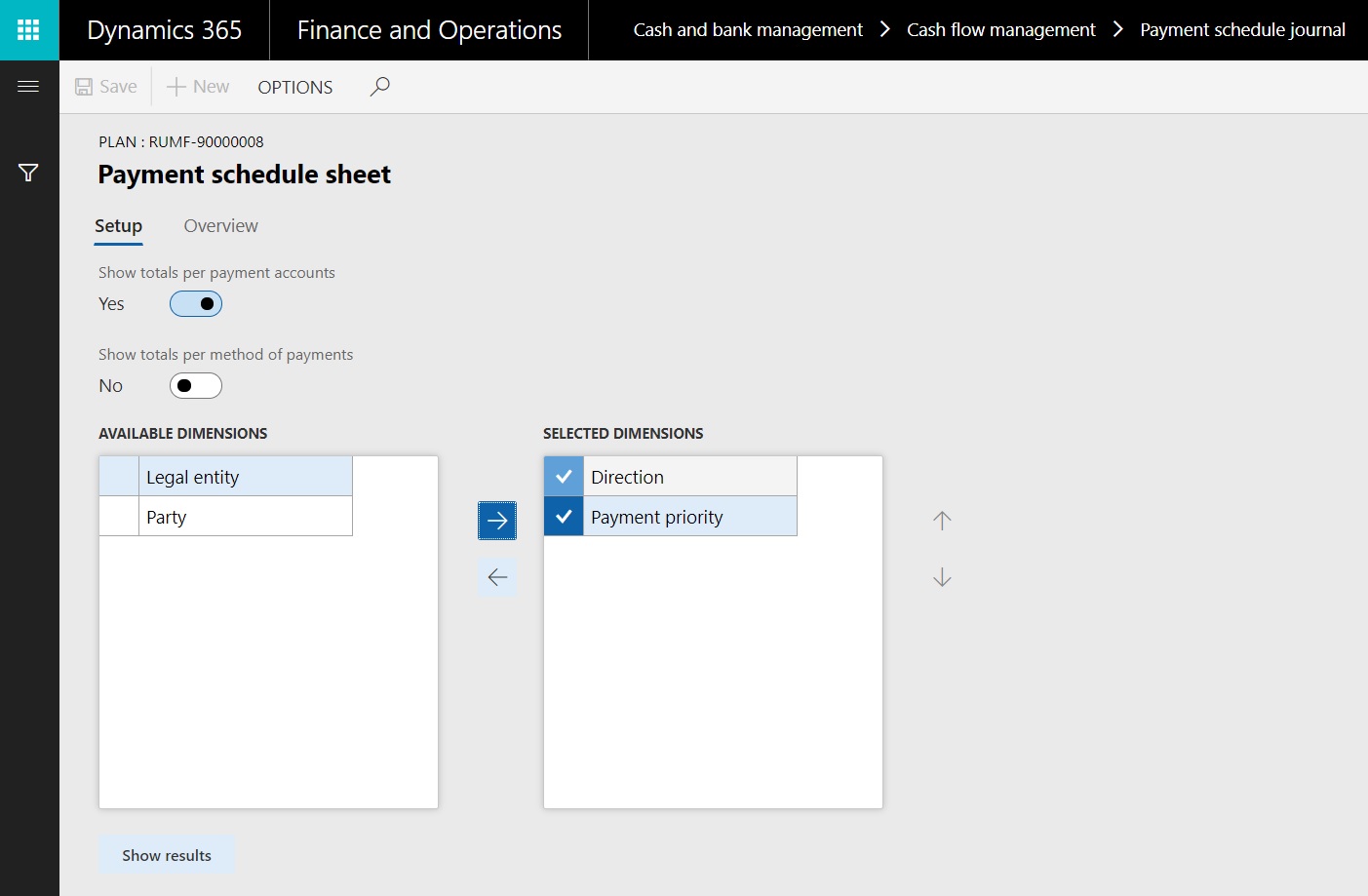This screenshot has width=1368, height=896.
Task: Move dimension back with left arrow
Action: pyautogui.click(x=497, y=577)
